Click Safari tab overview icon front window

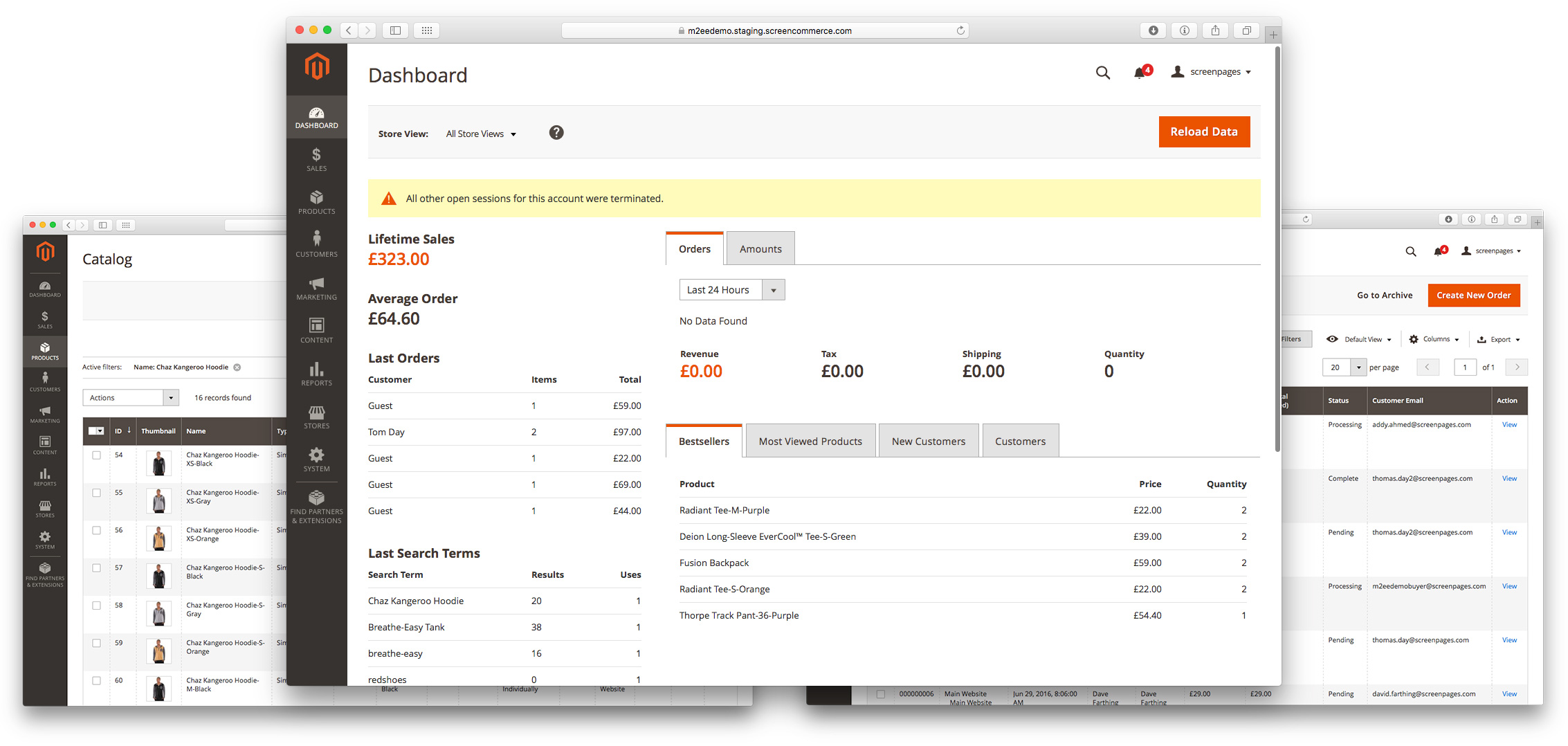1246,30
